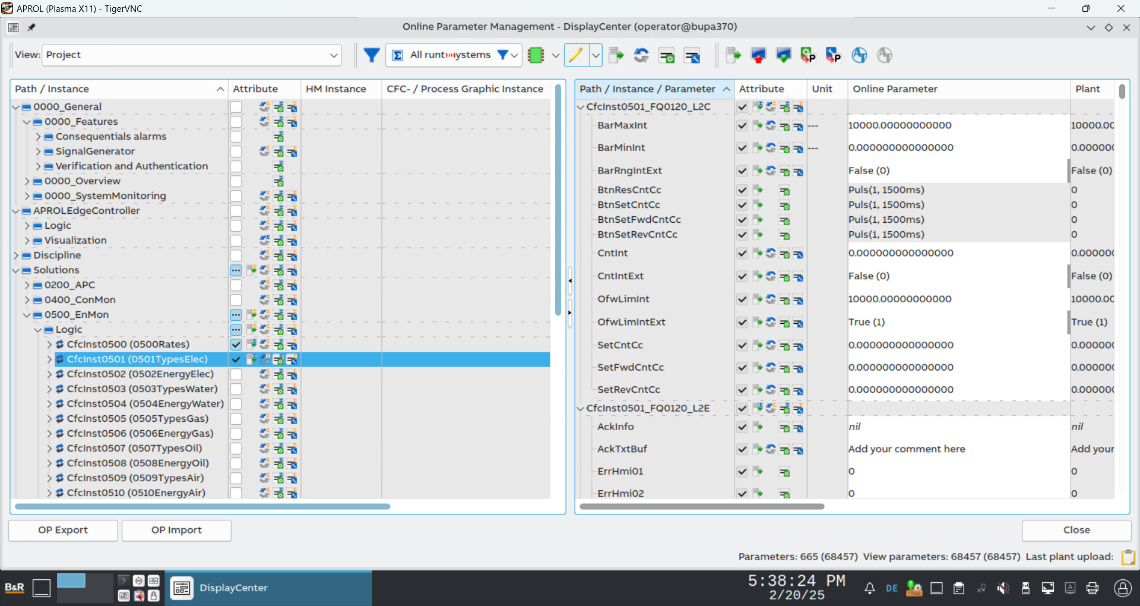
Task: Click the pencil edit mode icon
Action: point(575,55)
